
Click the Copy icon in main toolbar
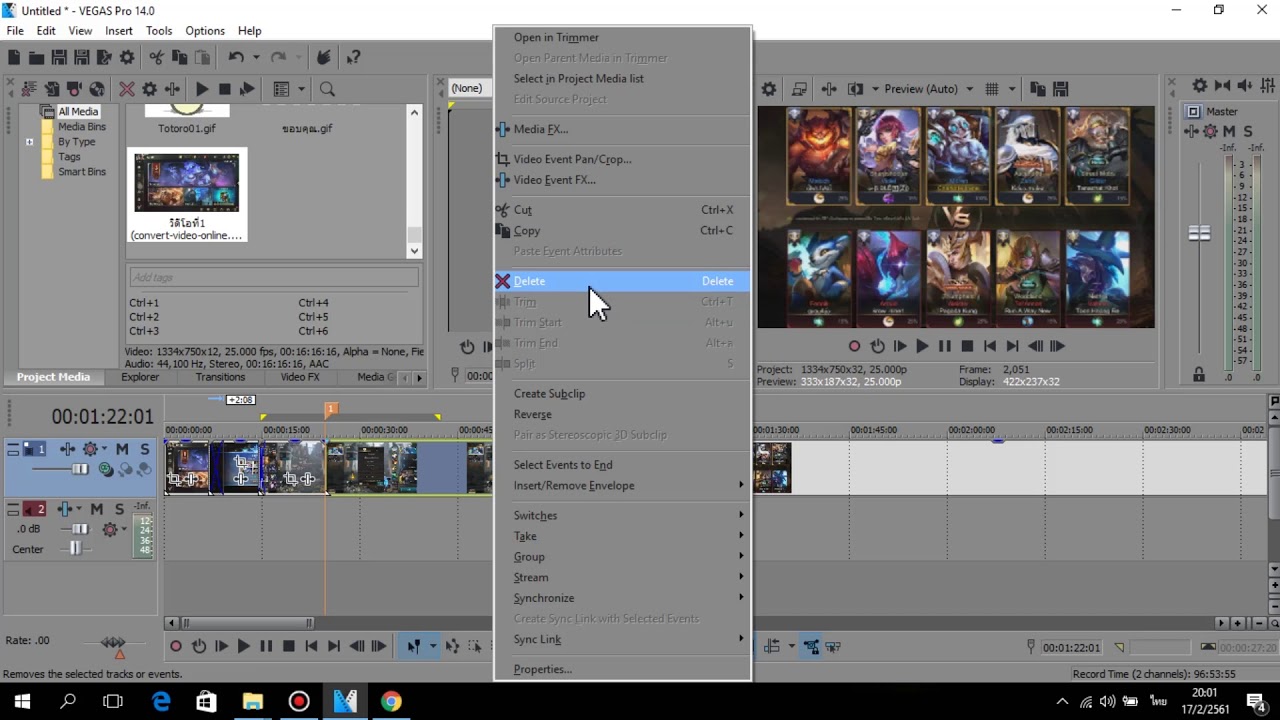(x=180, y=58)
